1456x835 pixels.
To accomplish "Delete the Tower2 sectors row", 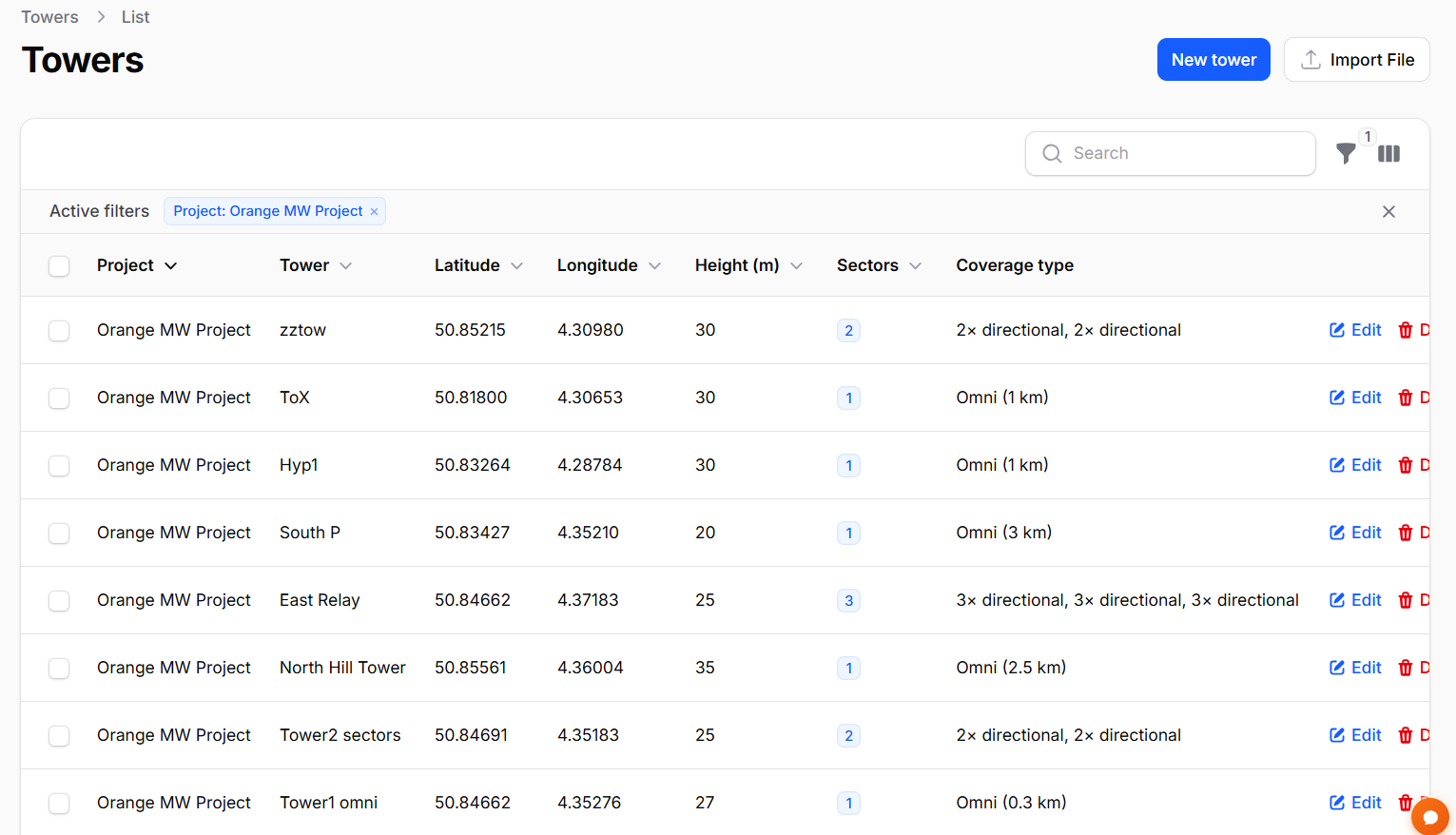I will pos(1413,735).
